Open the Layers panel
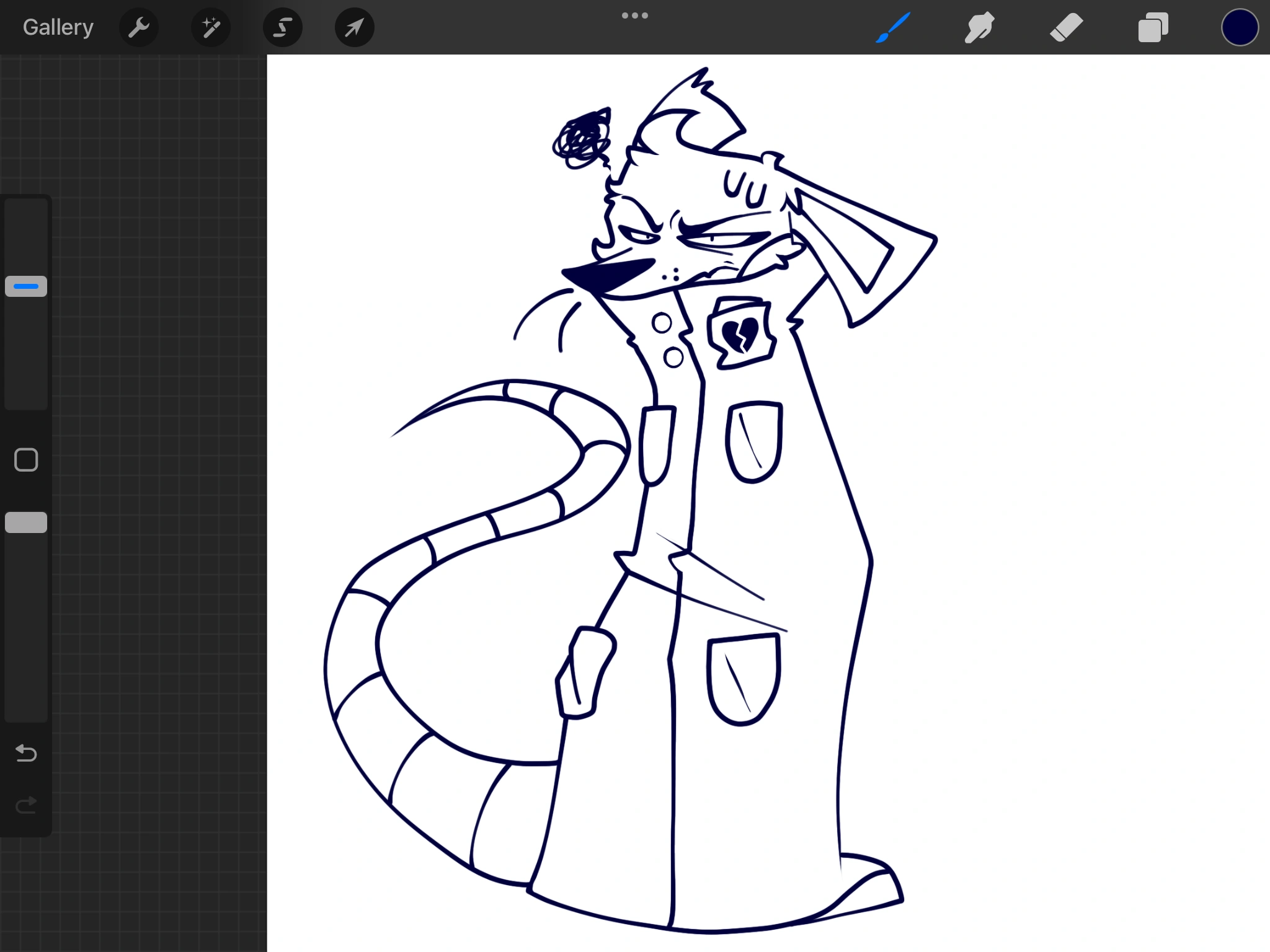The height and width of the screenshot is (952, 1270). click(1153, 27)
